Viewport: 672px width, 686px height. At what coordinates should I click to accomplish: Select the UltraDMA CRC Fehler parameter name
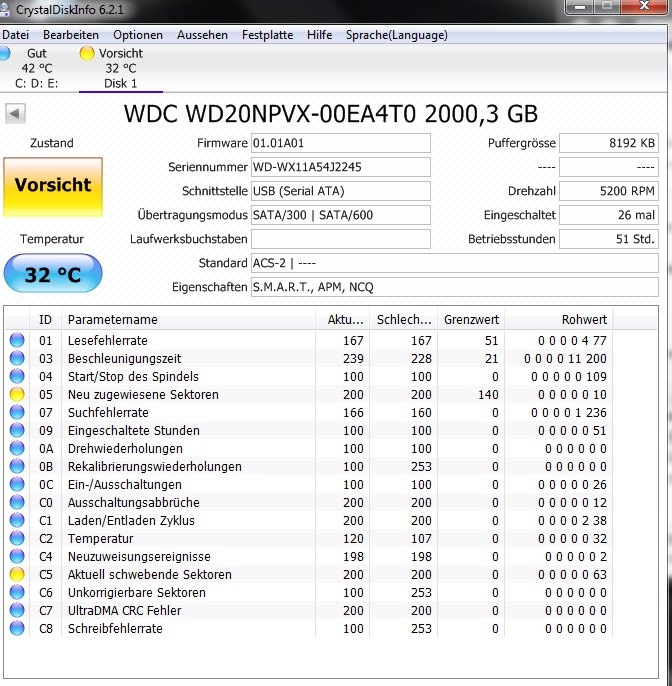(x=124, y=610)
